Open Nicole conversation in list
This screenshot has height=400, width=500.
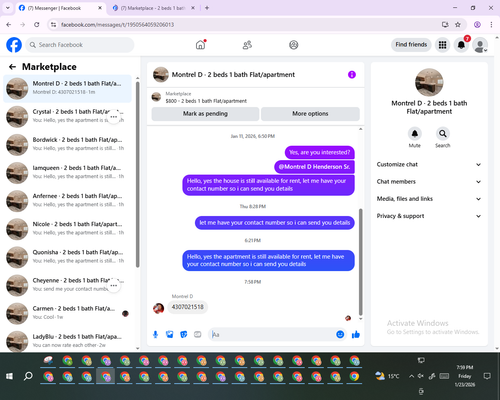click(x=67, y=229)
